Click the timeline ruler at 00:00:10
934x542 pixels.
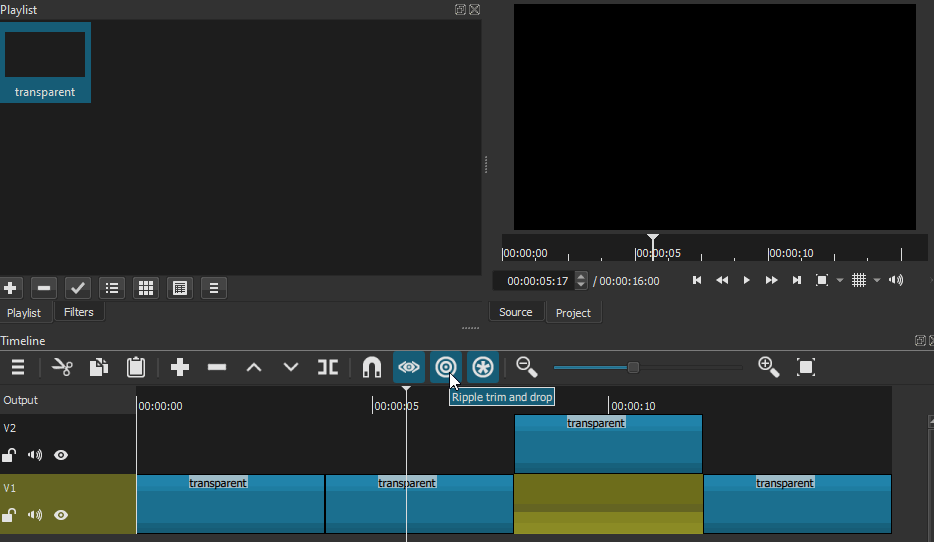tap(608, 406)
